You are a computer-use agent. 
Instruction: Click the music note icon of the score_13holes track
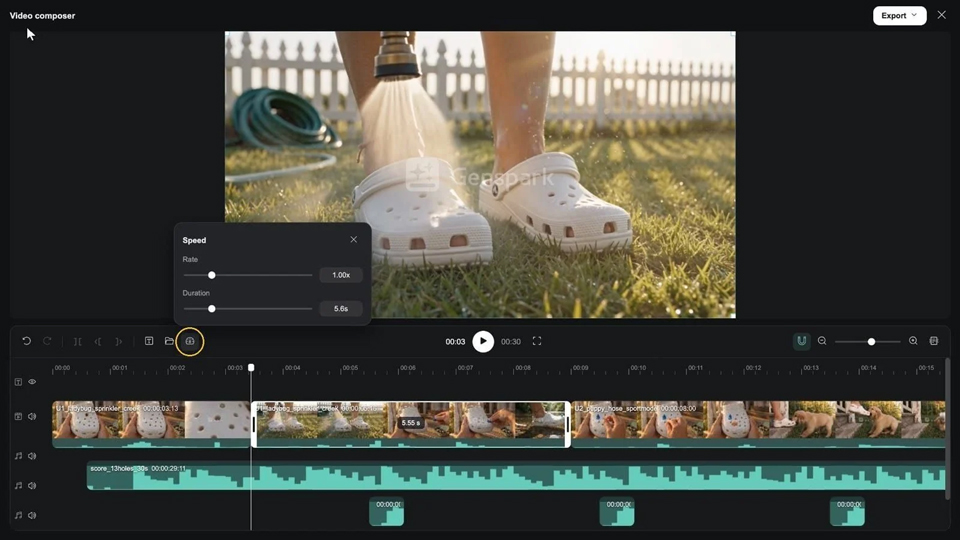click(x=18, y=486)
